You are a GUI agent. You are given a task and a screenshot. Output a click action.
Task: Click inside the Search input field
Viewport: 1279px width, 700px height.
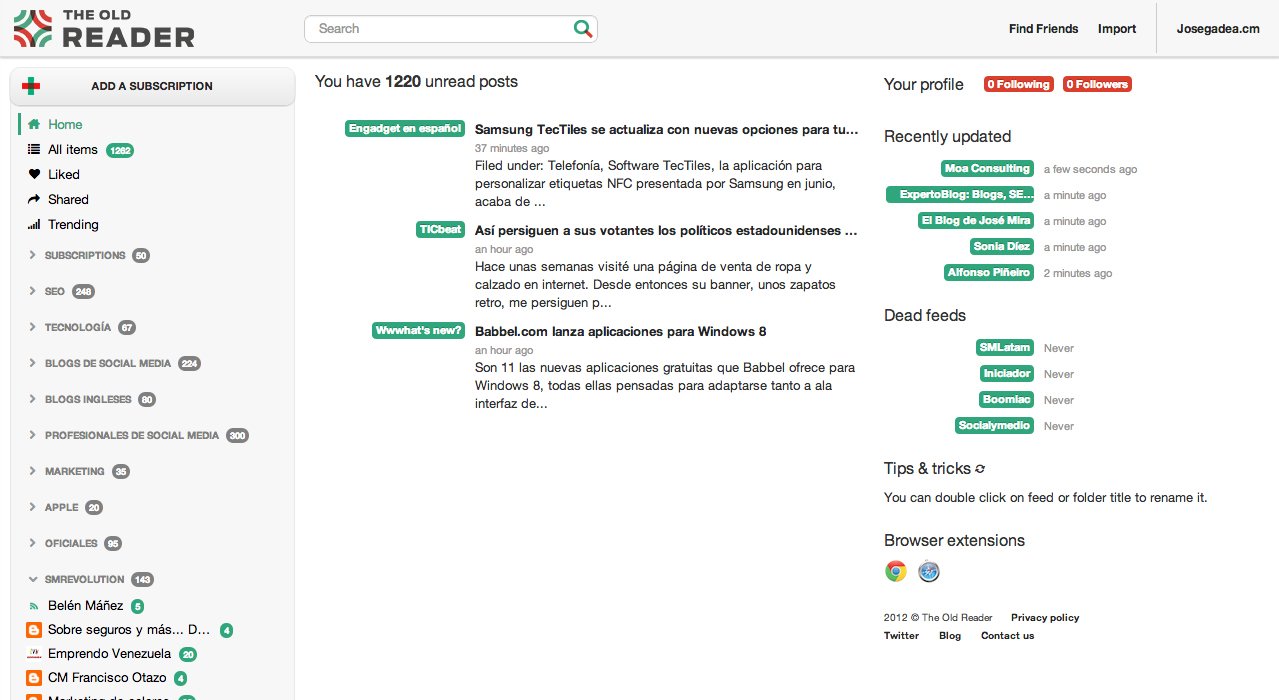point(430,29)
